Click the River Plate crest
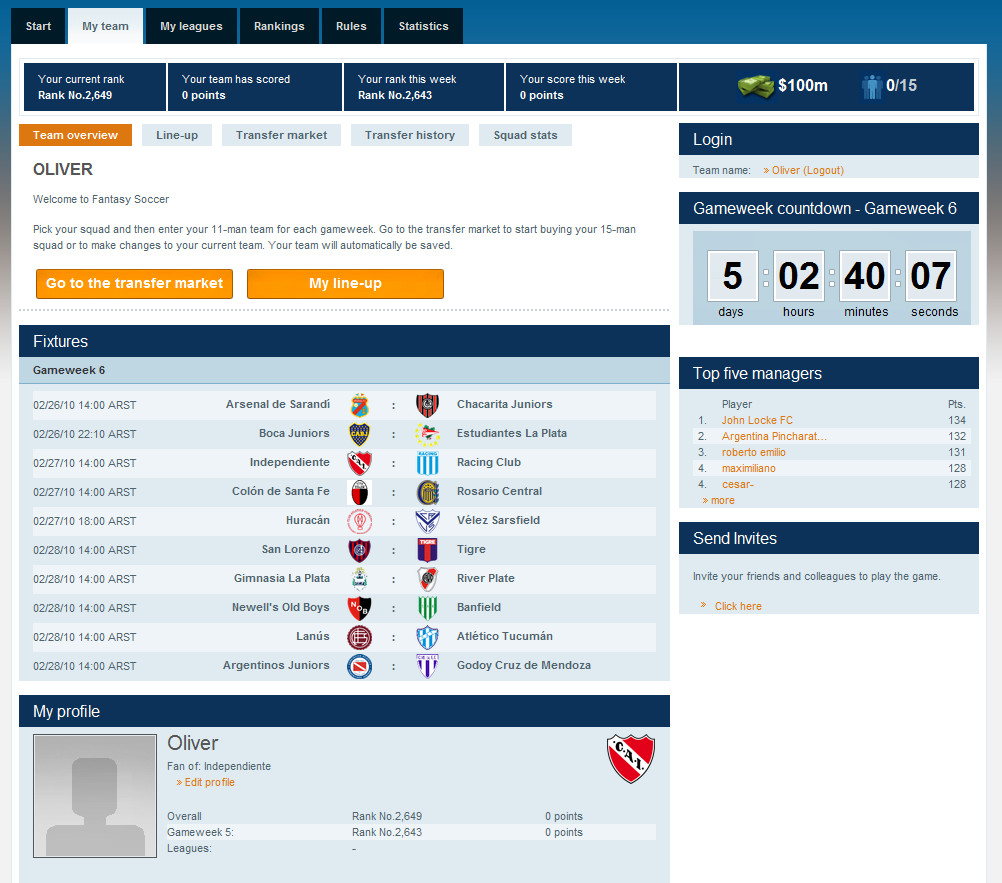Viewport: 1002px width, 883px height. (x=427, y=579)
